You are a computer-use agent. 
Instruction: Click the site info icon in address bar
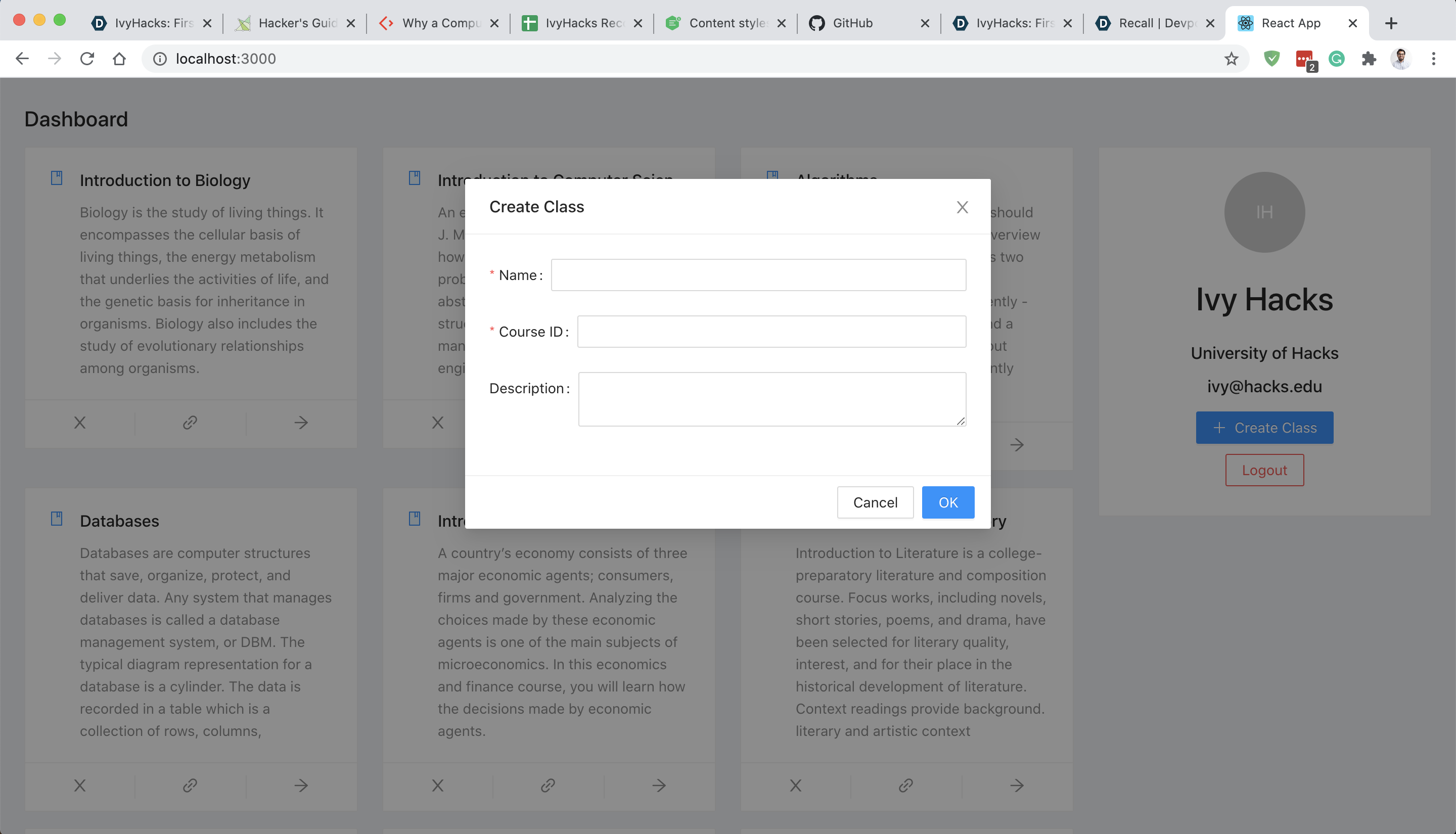coord(160,59)
